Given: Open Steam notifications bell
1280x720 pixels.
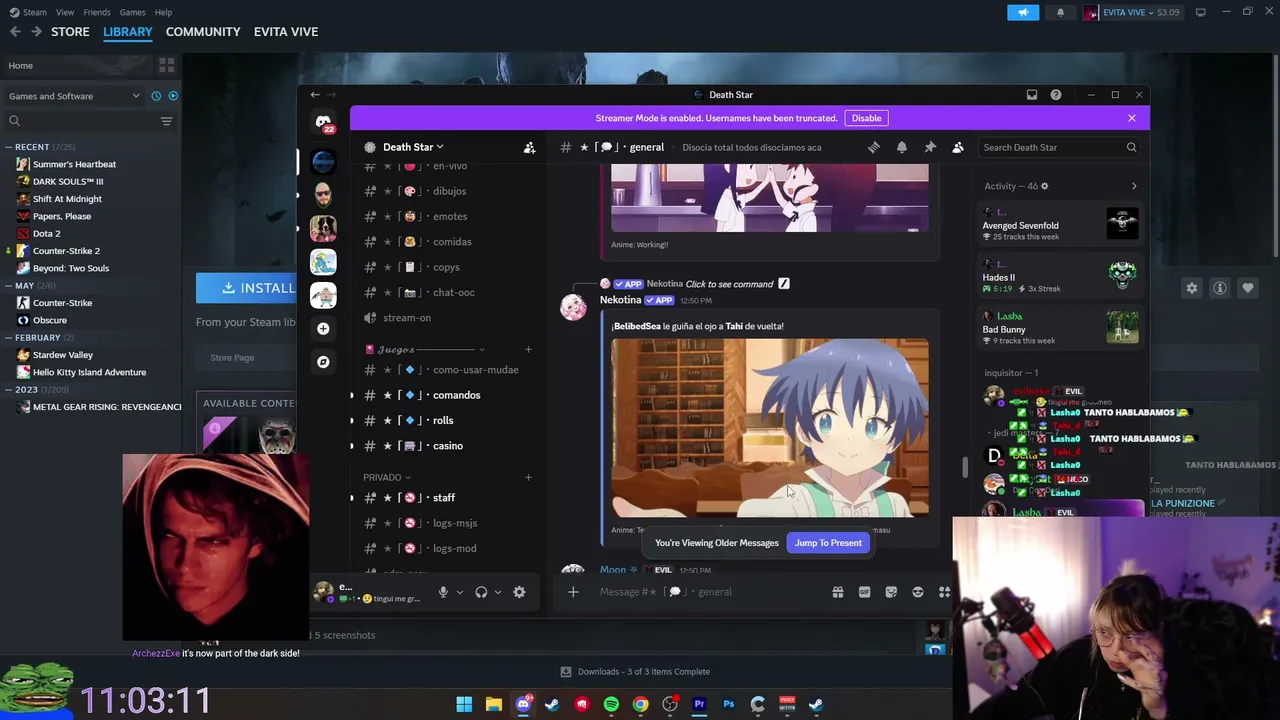Looking at the screenshot, I should point(1061,12).
